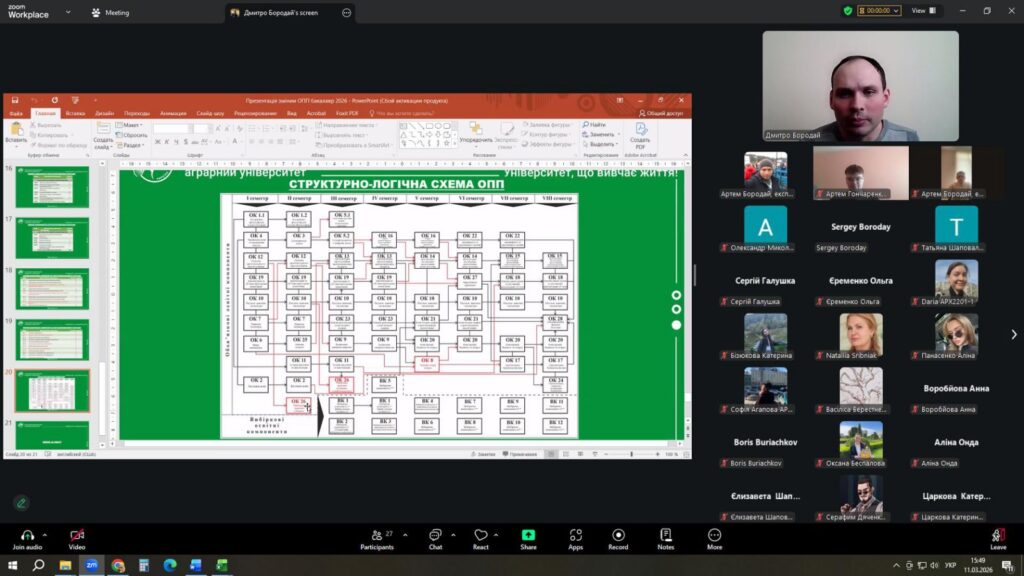This screenshot has width=1024, height=576.
Task: Expand React options caret
Action: [x=497, y=534]
